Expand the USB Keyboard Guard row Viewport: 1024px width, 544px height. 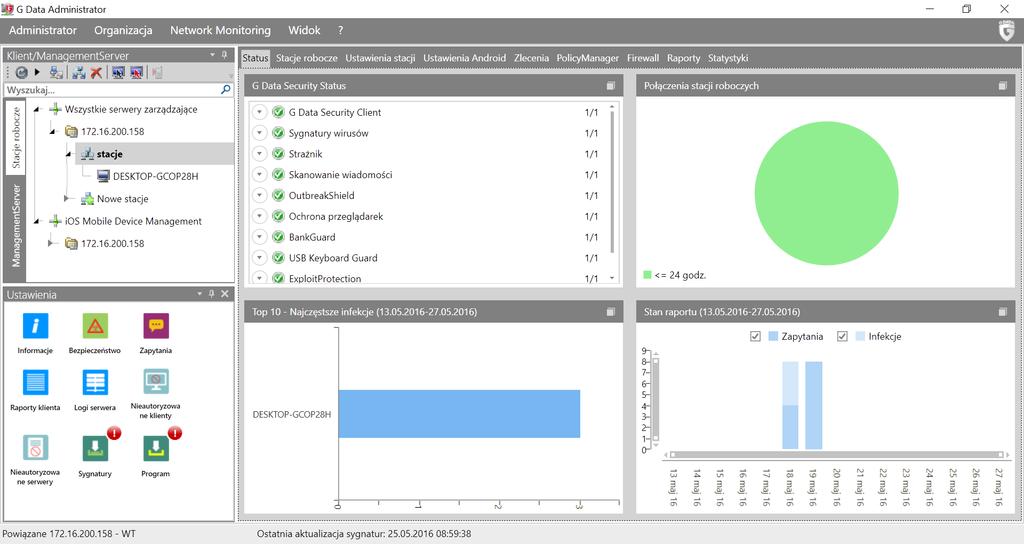pos(259,258)
